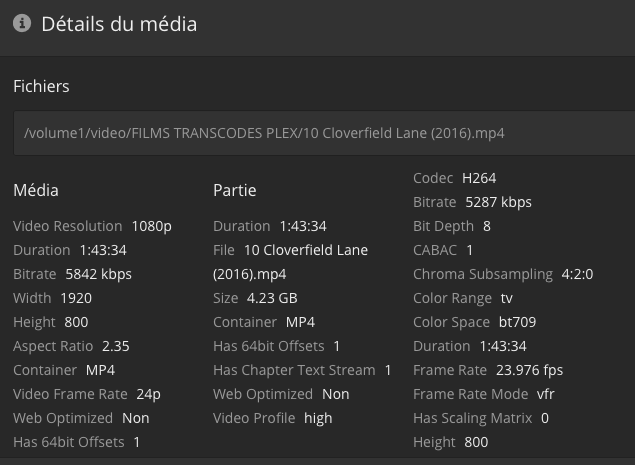Click the Détails du média title
This screenshot has height=465, width=635.
[x=119, y=24]
